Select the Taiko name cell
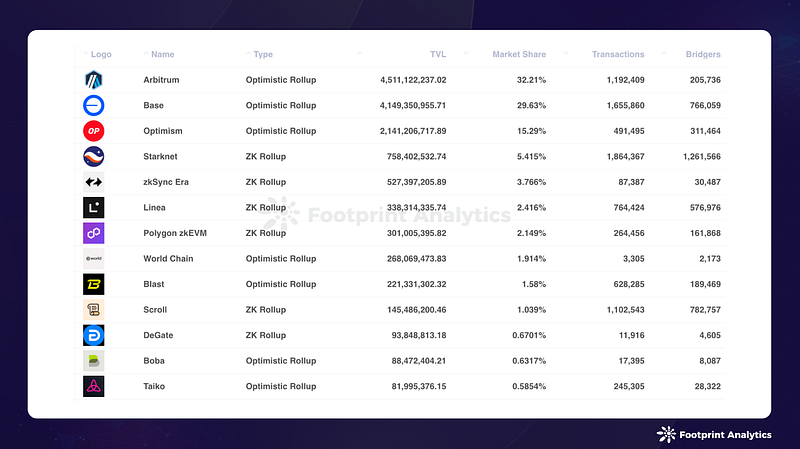This screenshot has height=449, width=800. pyautogui.click(x=154, y=386)
